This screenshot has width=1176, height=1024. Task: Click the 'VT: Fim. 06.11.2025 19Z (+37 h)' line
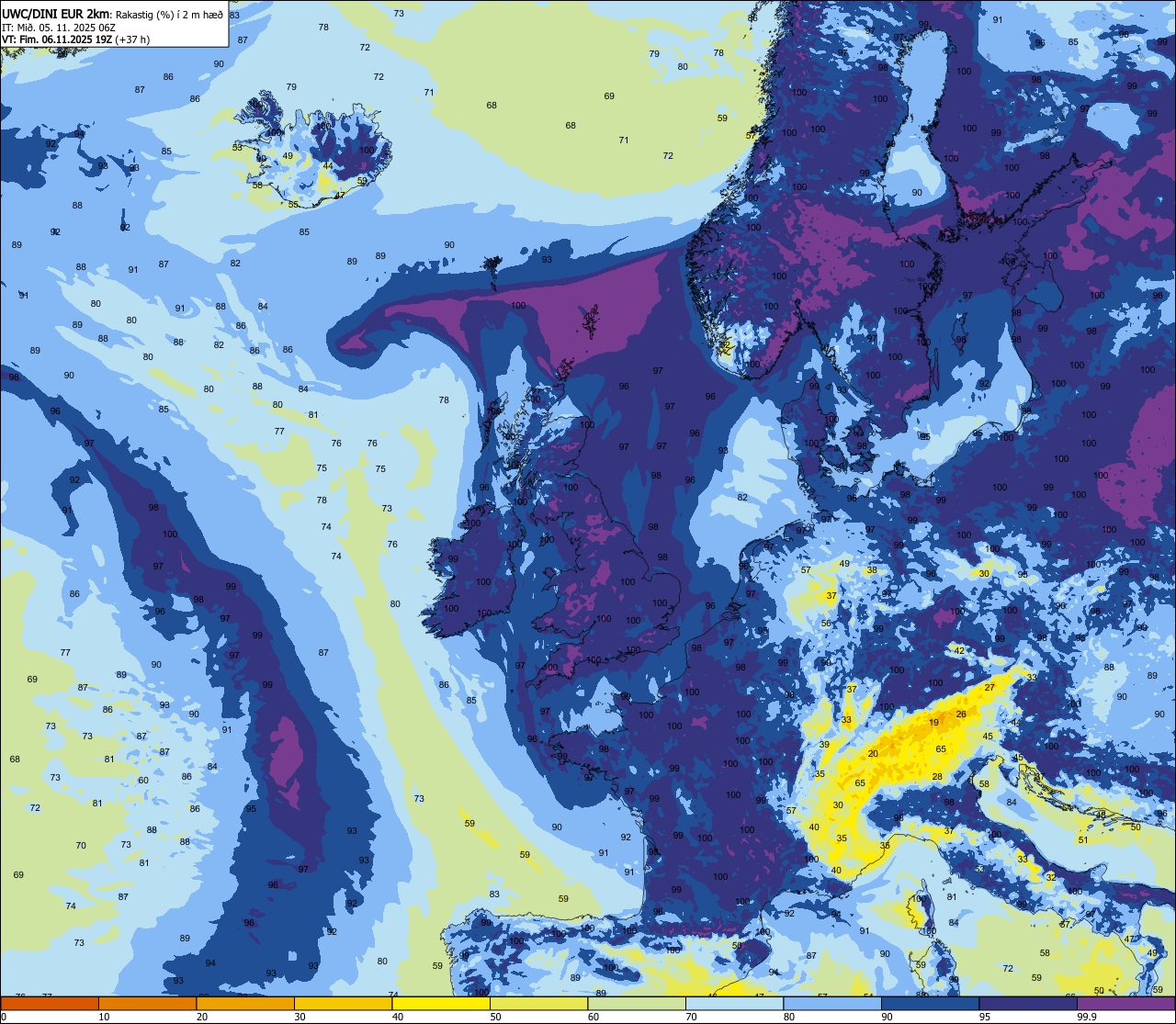[76, 39]
